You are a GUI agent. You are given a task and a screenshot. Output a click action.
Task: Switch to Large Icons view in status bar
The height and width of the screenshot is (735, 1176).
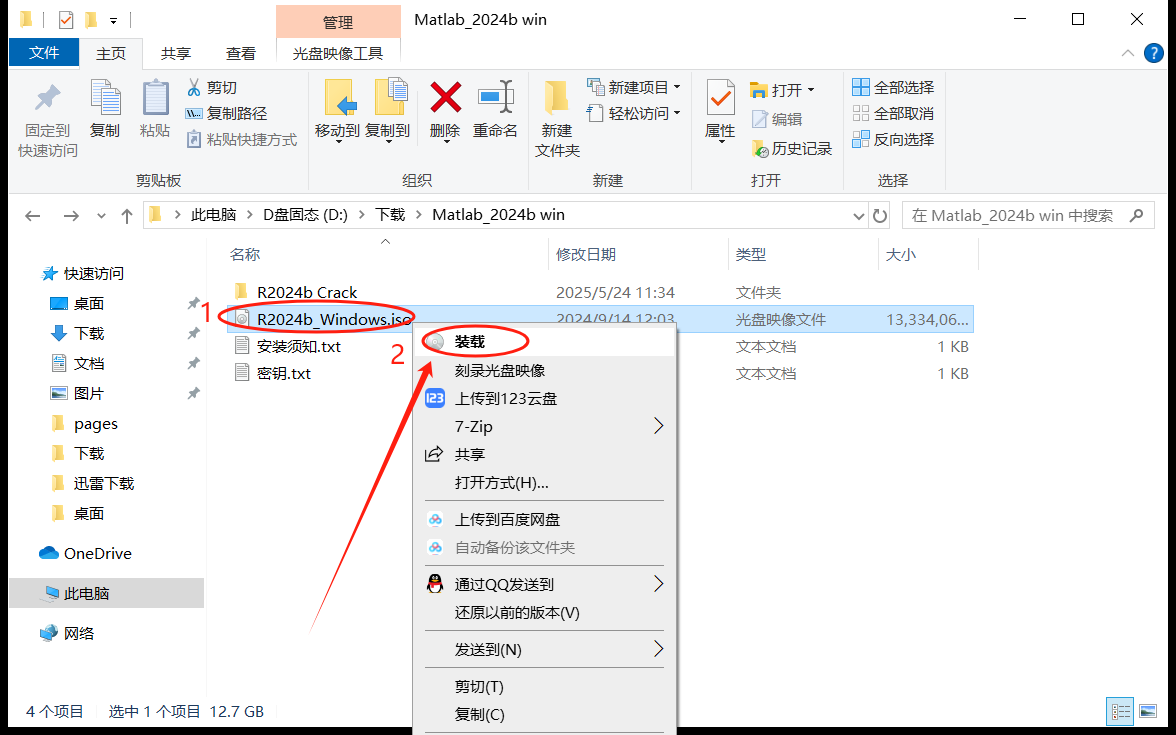pos(1148,711)
